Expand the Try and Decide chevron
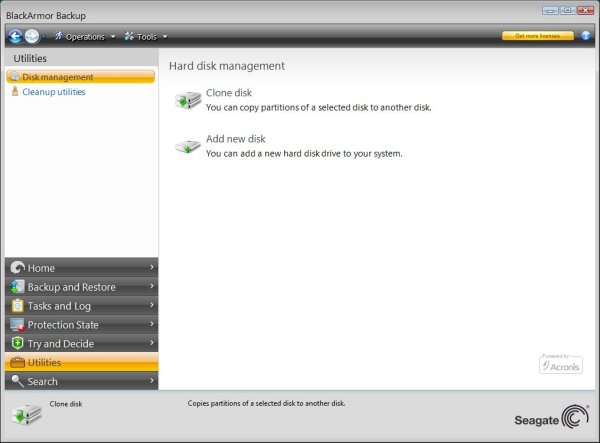Viewport: 600px width, 443px height. point(152,343)
